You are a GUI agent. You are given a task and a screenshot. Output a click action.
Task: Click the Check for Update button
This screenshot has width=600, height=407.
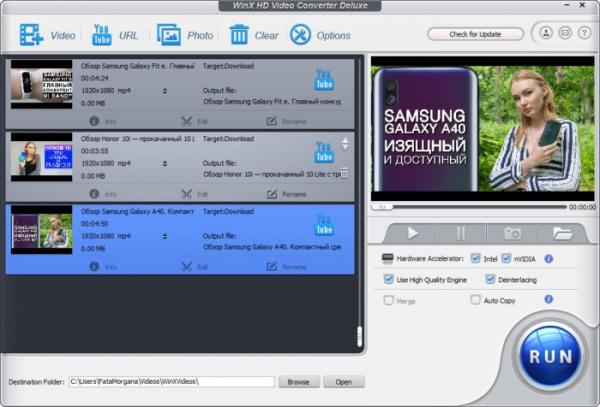click(475, 34)
